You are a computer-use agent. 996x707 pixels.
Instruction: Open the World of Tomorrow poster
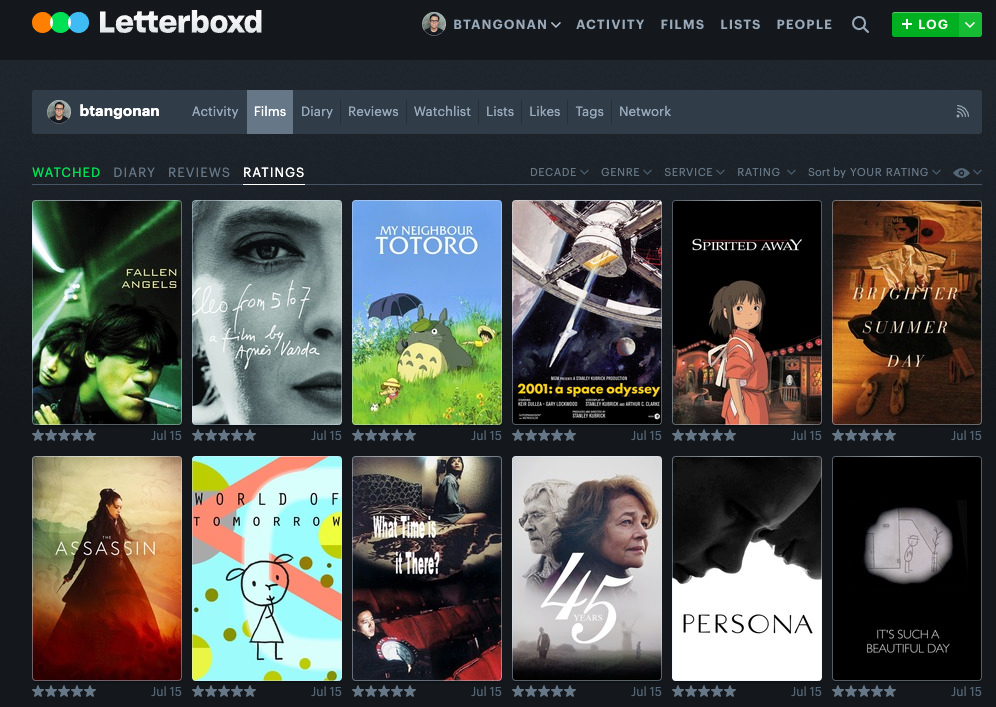click(x=267, y=569)
